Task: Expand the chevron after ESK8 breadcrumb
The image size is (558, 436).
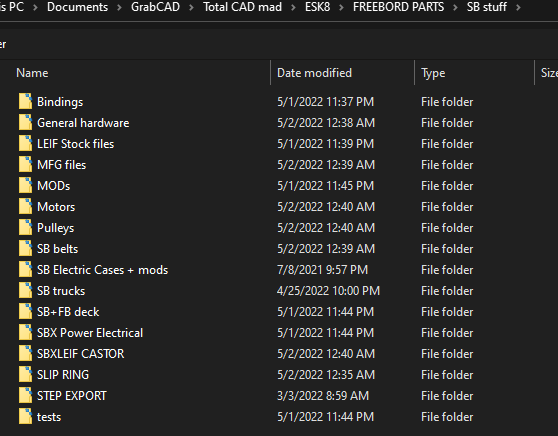Action: pos(341,7)
